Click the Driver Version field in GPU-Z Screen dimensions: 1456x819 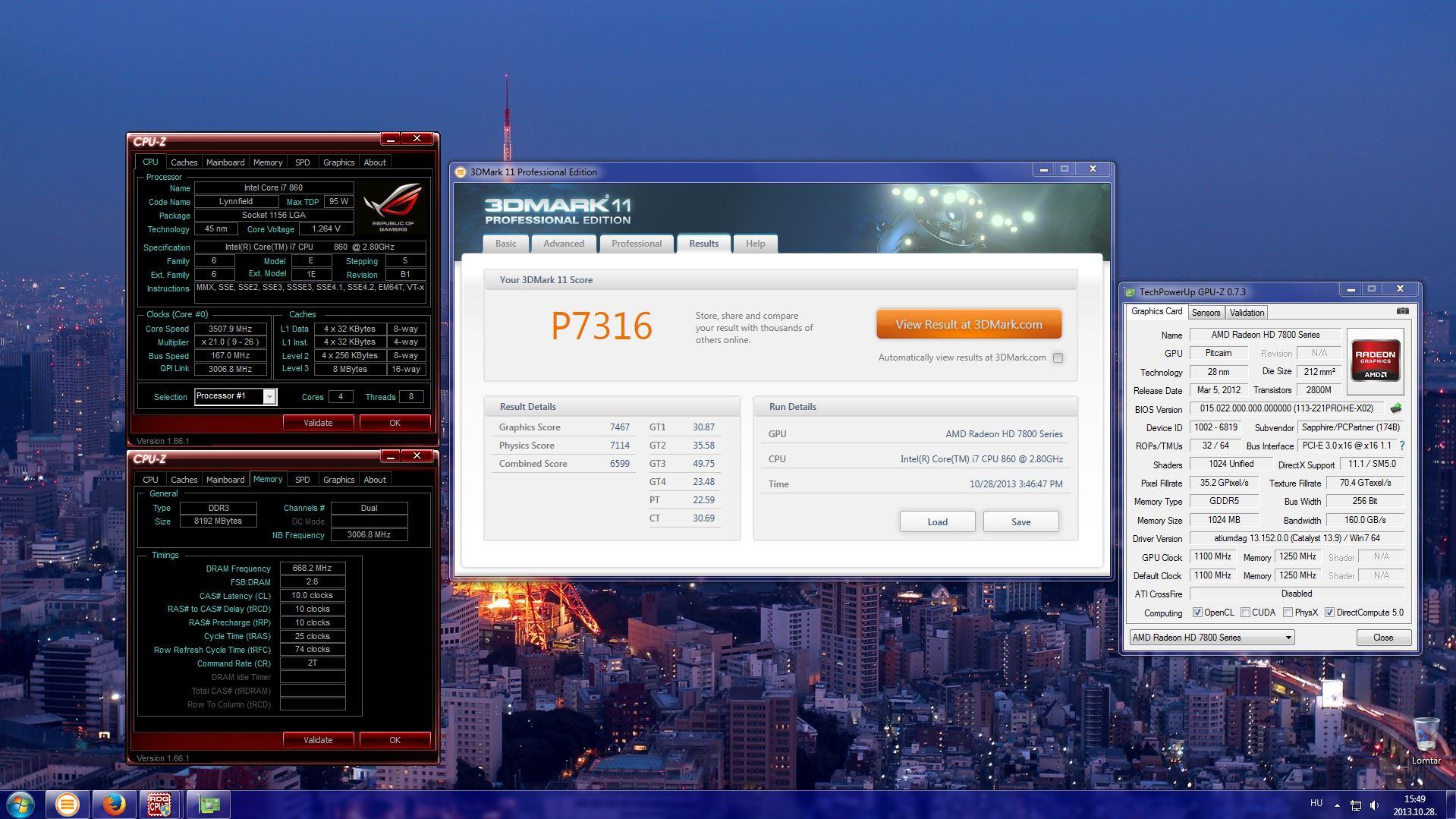pos(1297,538)
